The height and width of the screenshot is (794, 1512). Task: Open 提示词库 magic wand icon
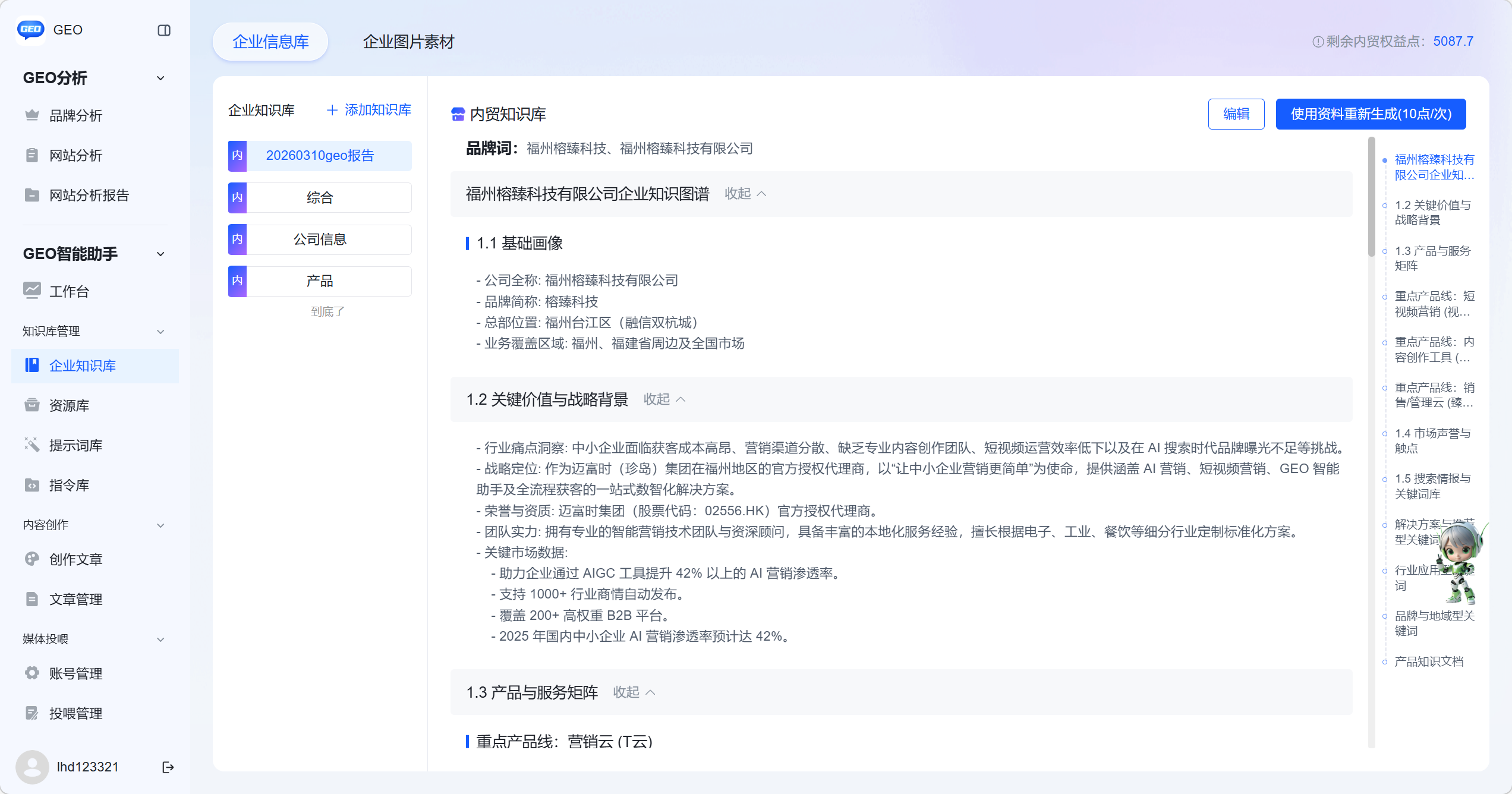[32, 445]
